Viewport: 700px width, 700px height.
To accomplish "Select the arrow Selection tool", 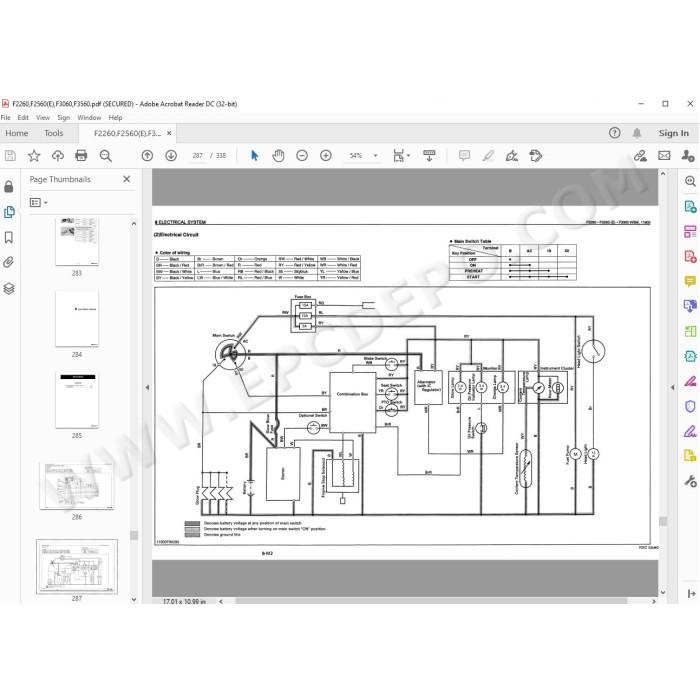I will (254, 156).
